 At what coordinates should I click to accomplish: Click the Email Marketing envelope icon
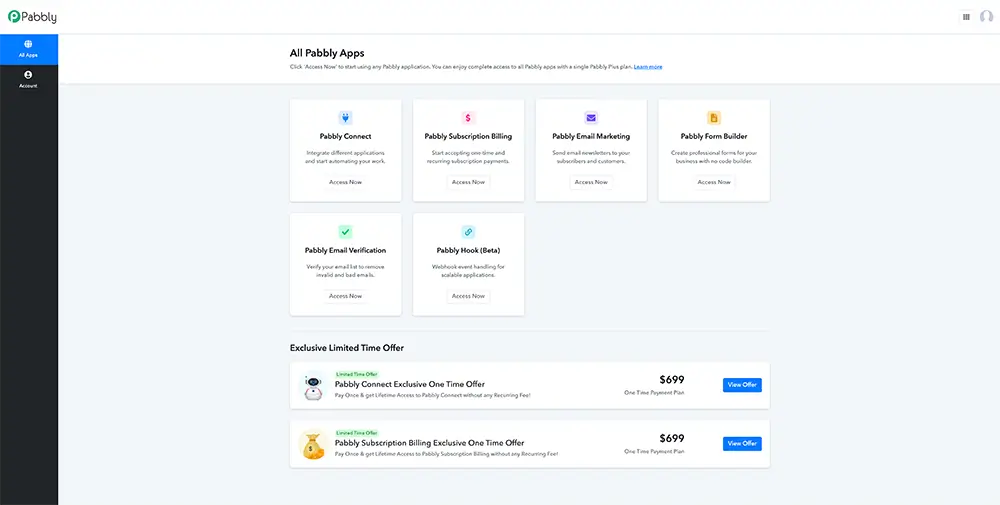591,118
